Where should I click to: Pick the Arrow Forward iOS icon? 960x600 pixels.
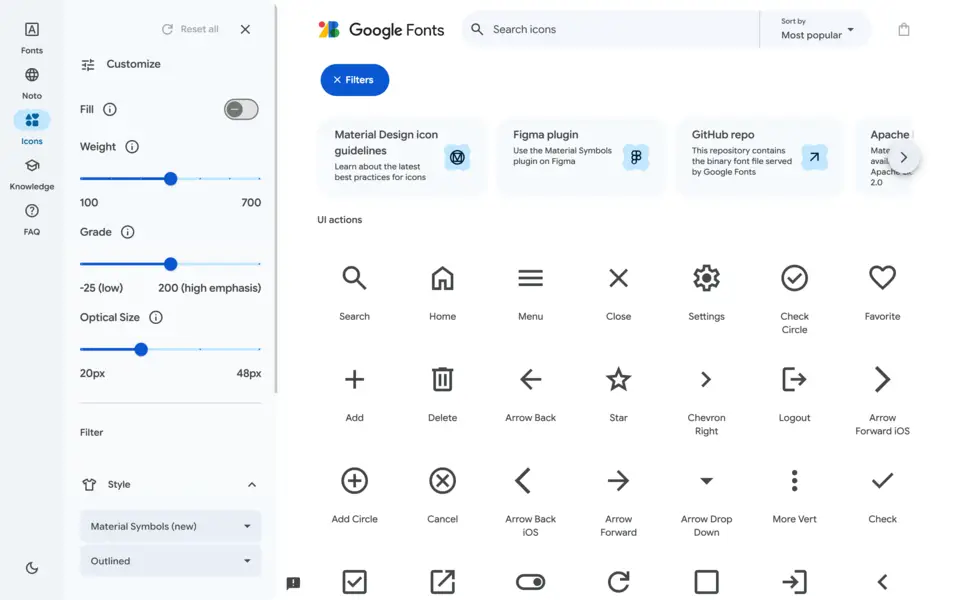pyautogui.click(x=882, y=379)
